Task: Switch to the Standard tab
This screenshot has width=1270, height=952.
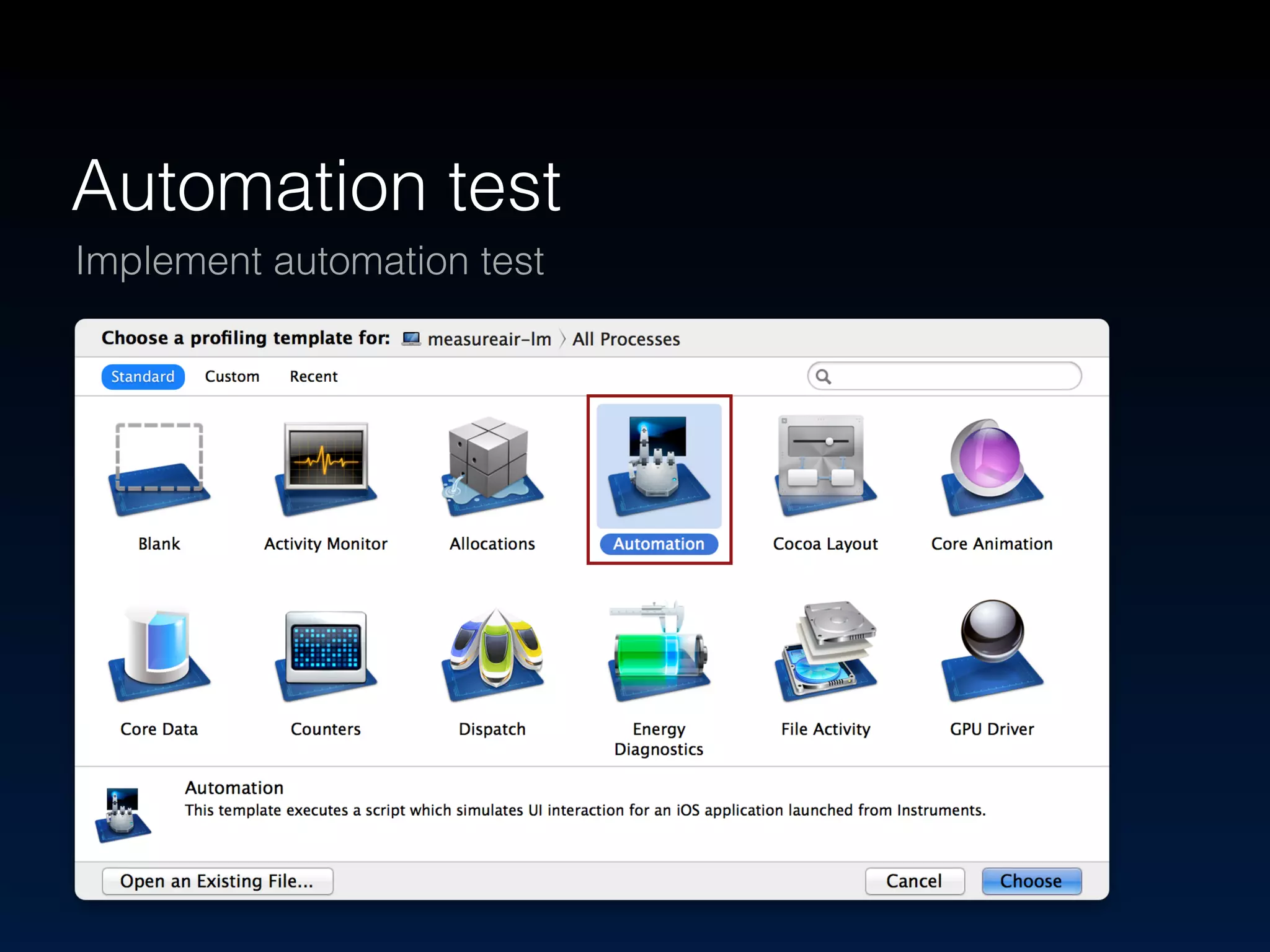Action: 143,377
